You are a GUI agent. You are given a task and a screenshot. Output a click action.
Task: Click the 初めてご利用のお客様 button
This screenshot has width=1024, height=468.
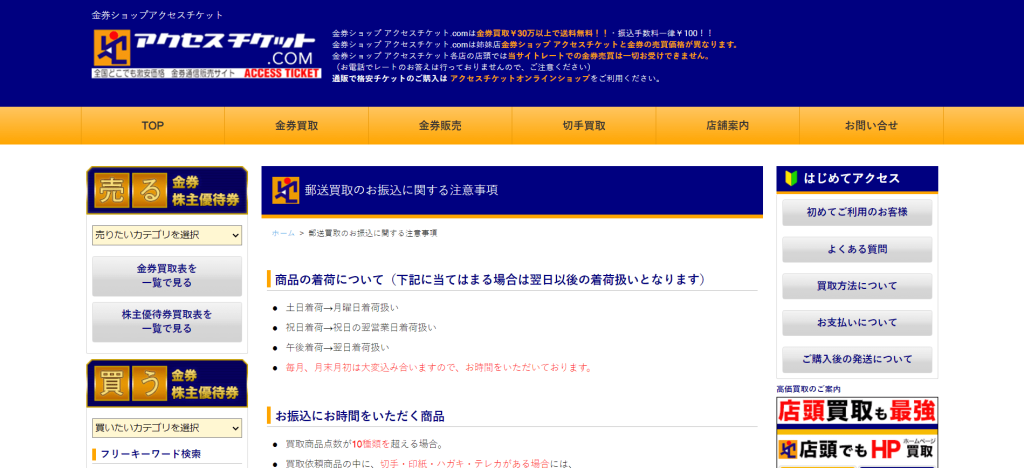tap(857, 212)
